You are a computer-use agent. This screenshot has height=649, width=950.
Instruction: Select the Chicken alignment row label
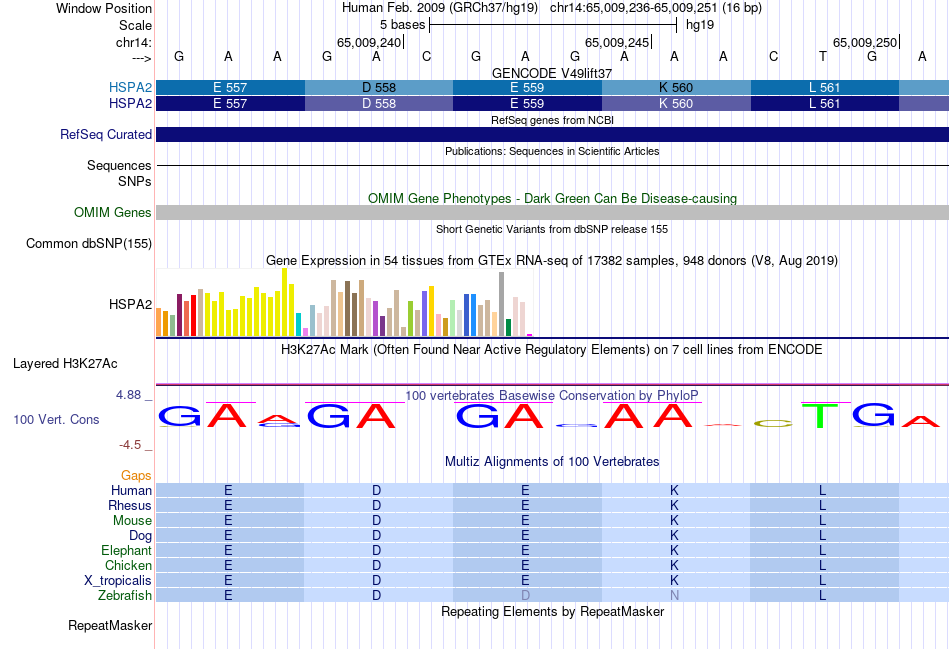[x=128, y=565]
